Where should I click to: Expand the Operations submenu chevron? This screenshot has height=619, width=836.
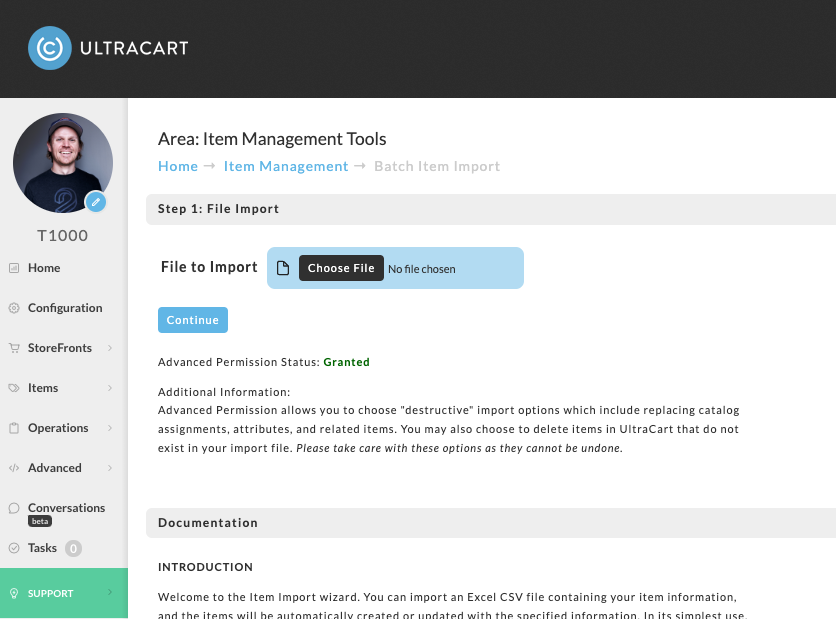pos(110,428)
